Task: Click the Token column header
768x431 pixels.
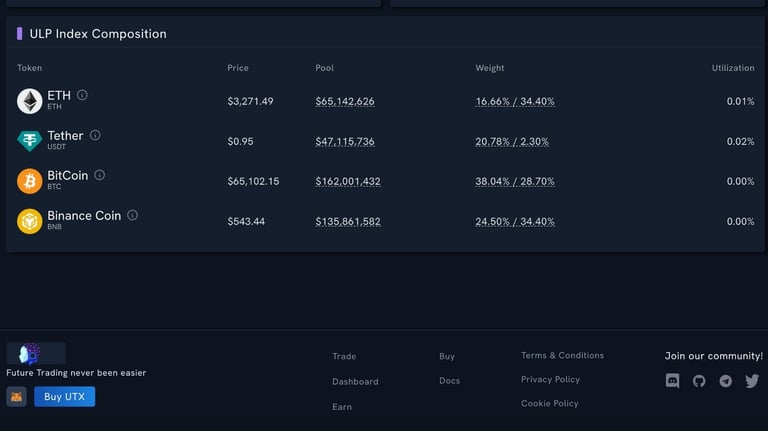Action: [29, 68]
